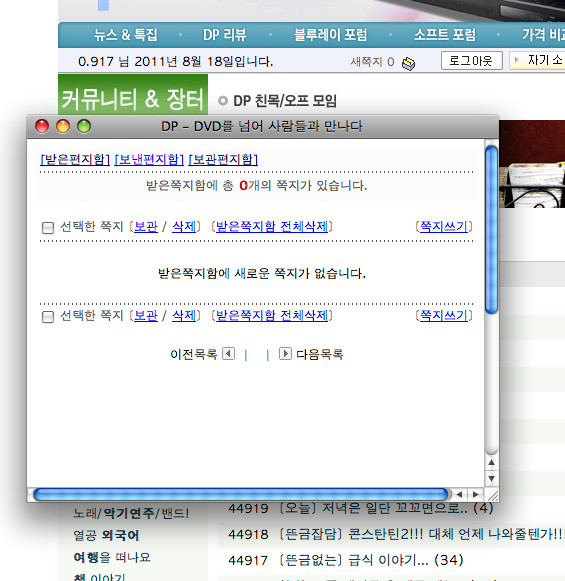Image resolution: width=565 pixels, height=581 pixels.
Task: Click the photo thumbnail behind the popup
Action: [532, 164]
